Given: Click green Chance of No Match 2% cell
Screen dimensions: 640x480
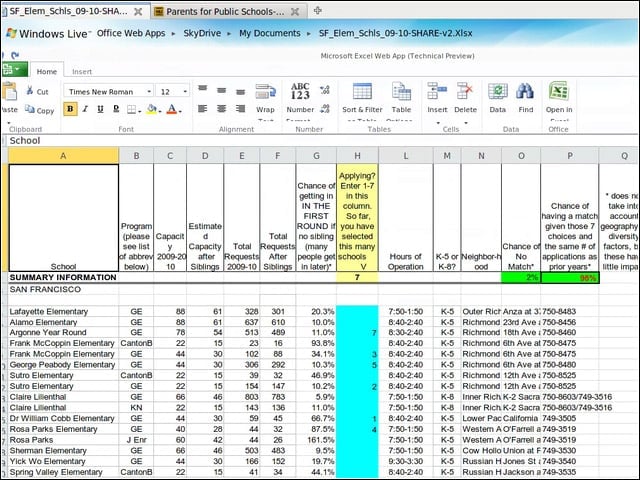Looking at the screenshot, I should [x=521, y=278].
